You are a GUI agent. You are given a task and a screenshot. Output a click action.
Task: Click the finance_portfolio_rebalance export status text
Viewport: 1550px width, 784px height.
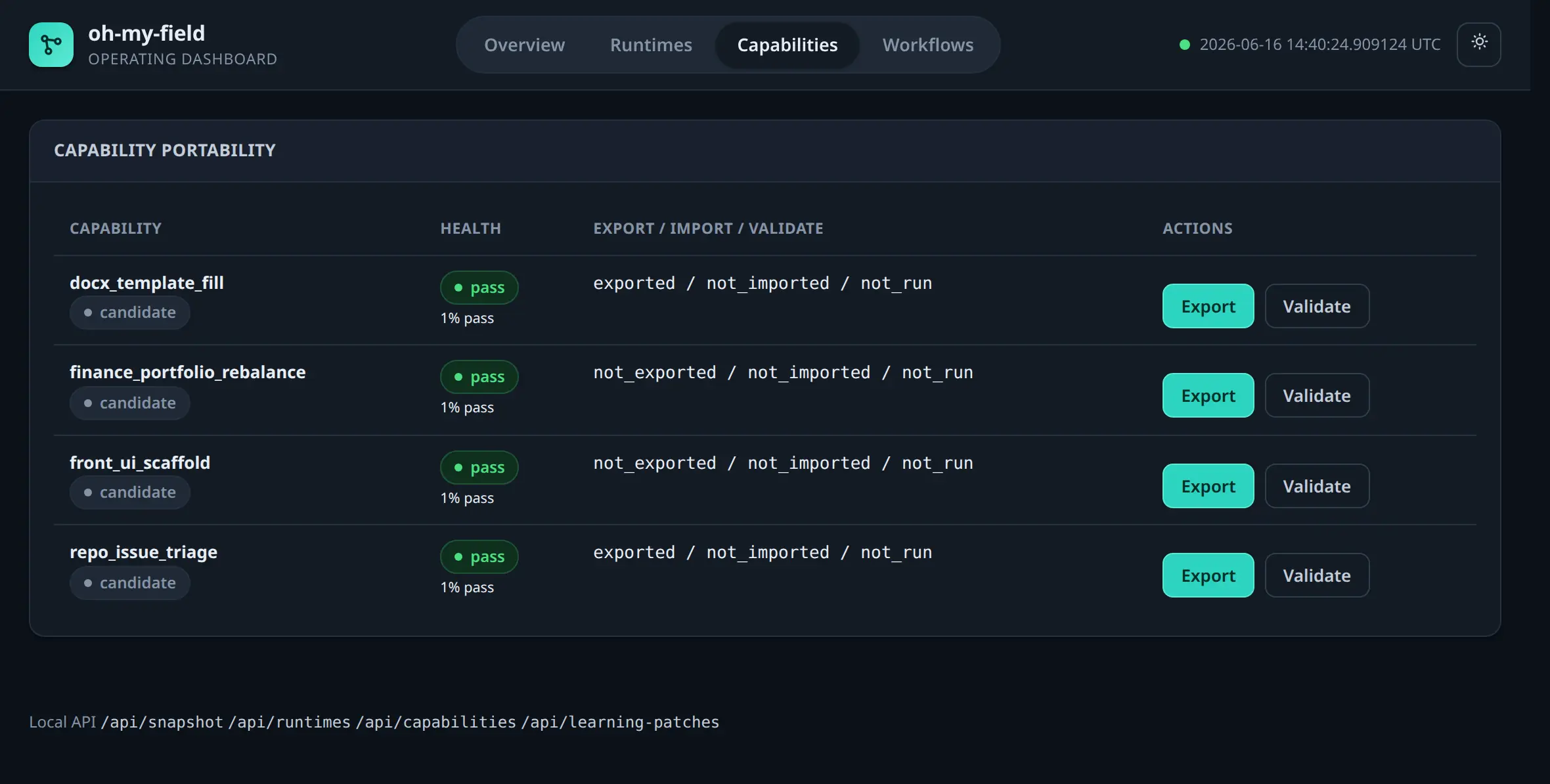(783, 372)
